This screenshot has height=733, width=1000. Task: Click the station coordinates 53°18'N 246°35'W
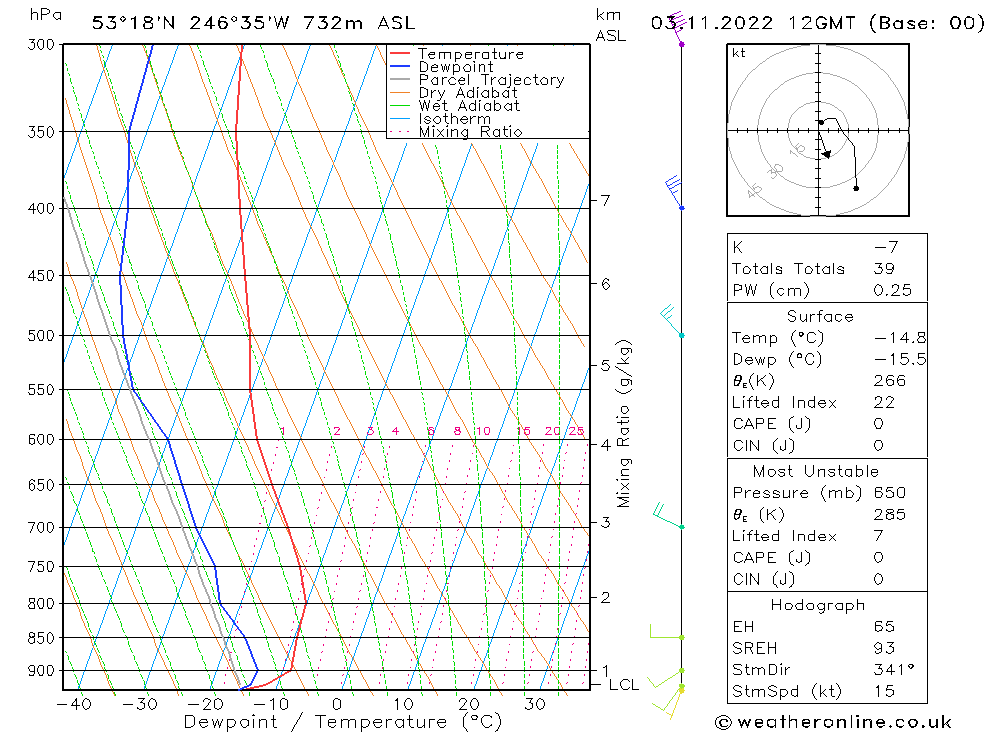click(x=191, y=23)
